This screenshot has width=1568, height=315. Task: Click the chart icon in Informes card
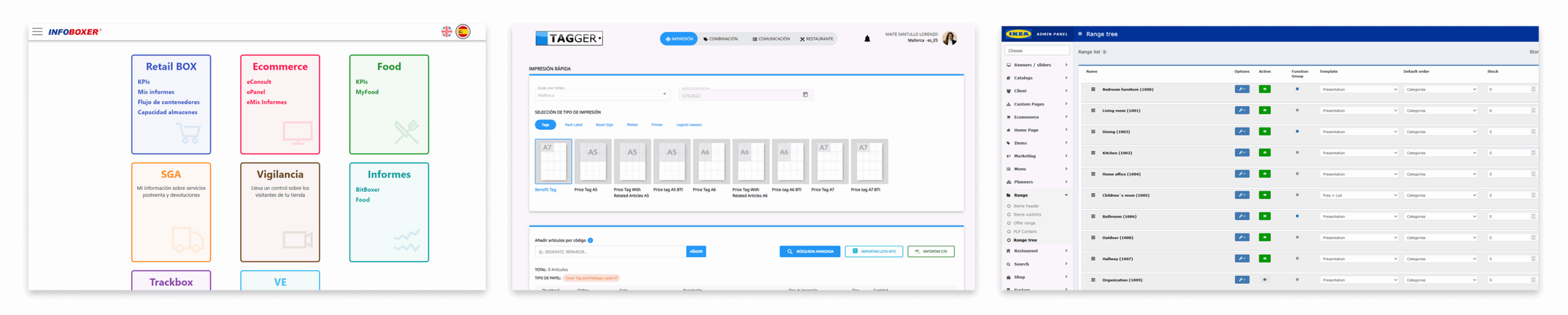407,240
